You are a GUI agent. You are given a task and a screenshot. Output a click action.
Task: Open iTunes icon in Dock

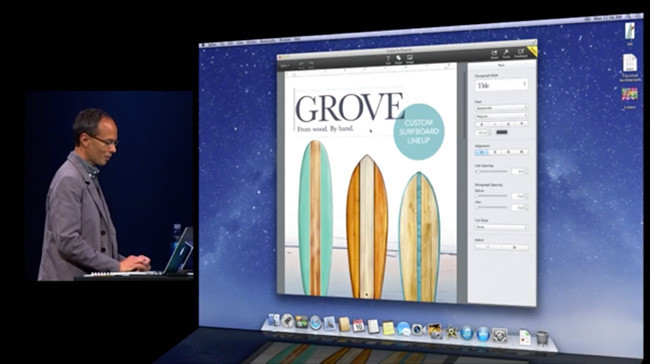[x=467, y=333]
